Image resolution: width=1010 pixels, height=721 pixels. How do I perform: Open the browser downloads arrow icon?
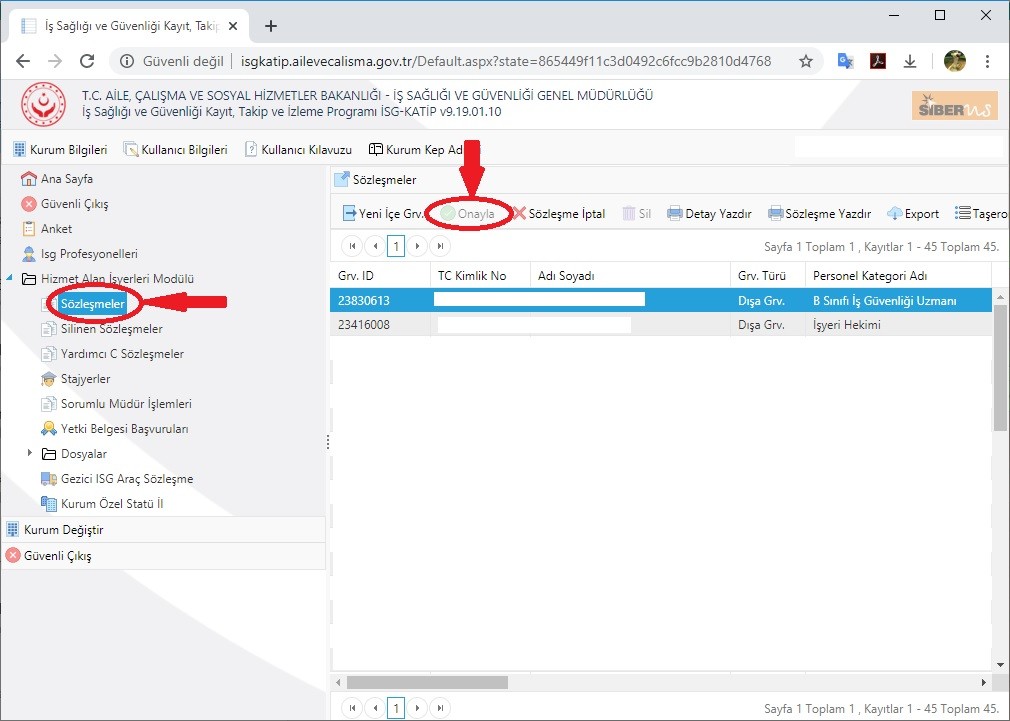(x=910, y=61)
